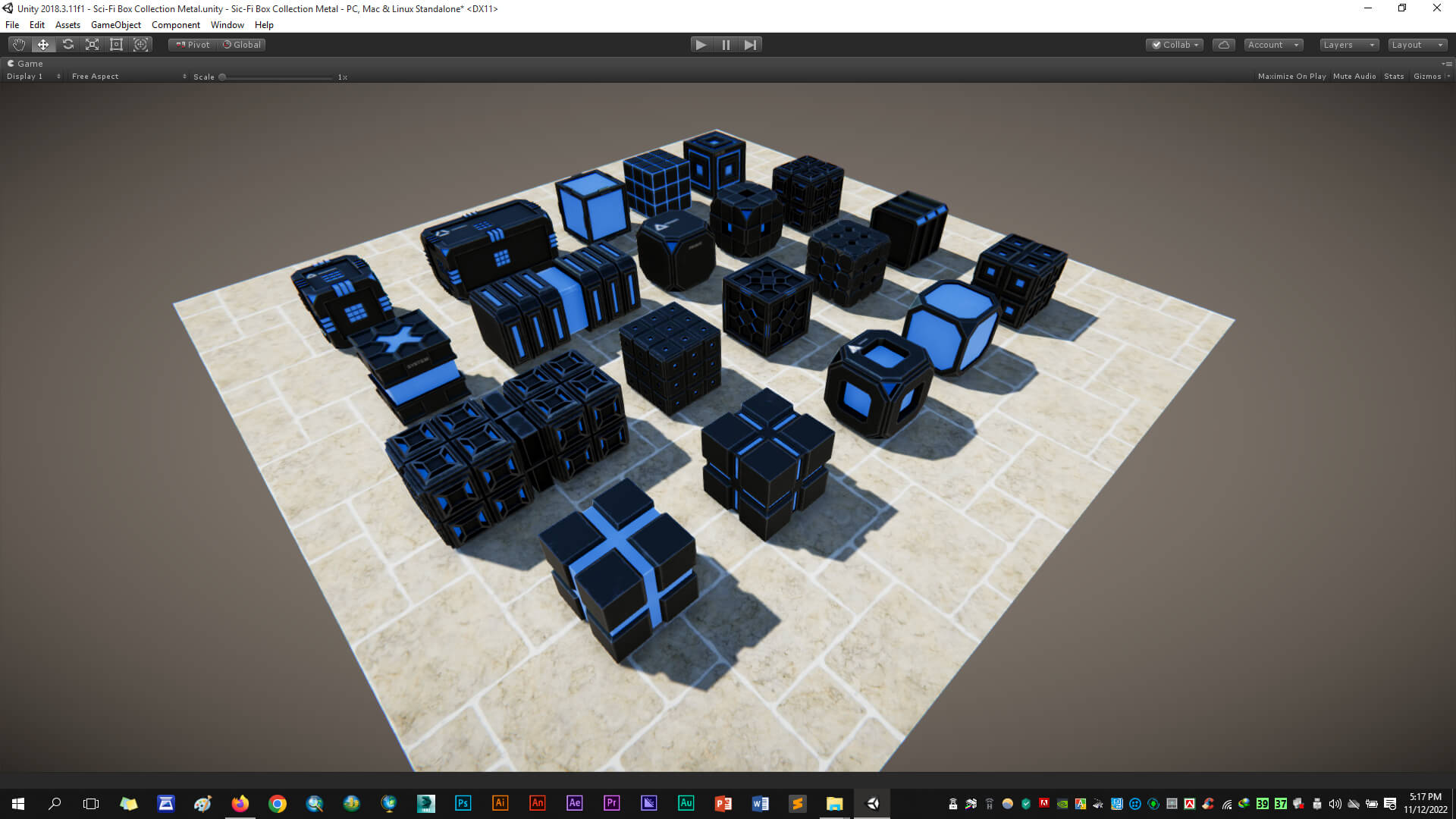Expand the Free Aspect dropdown

pyautogui.click(x=128, y=77)
